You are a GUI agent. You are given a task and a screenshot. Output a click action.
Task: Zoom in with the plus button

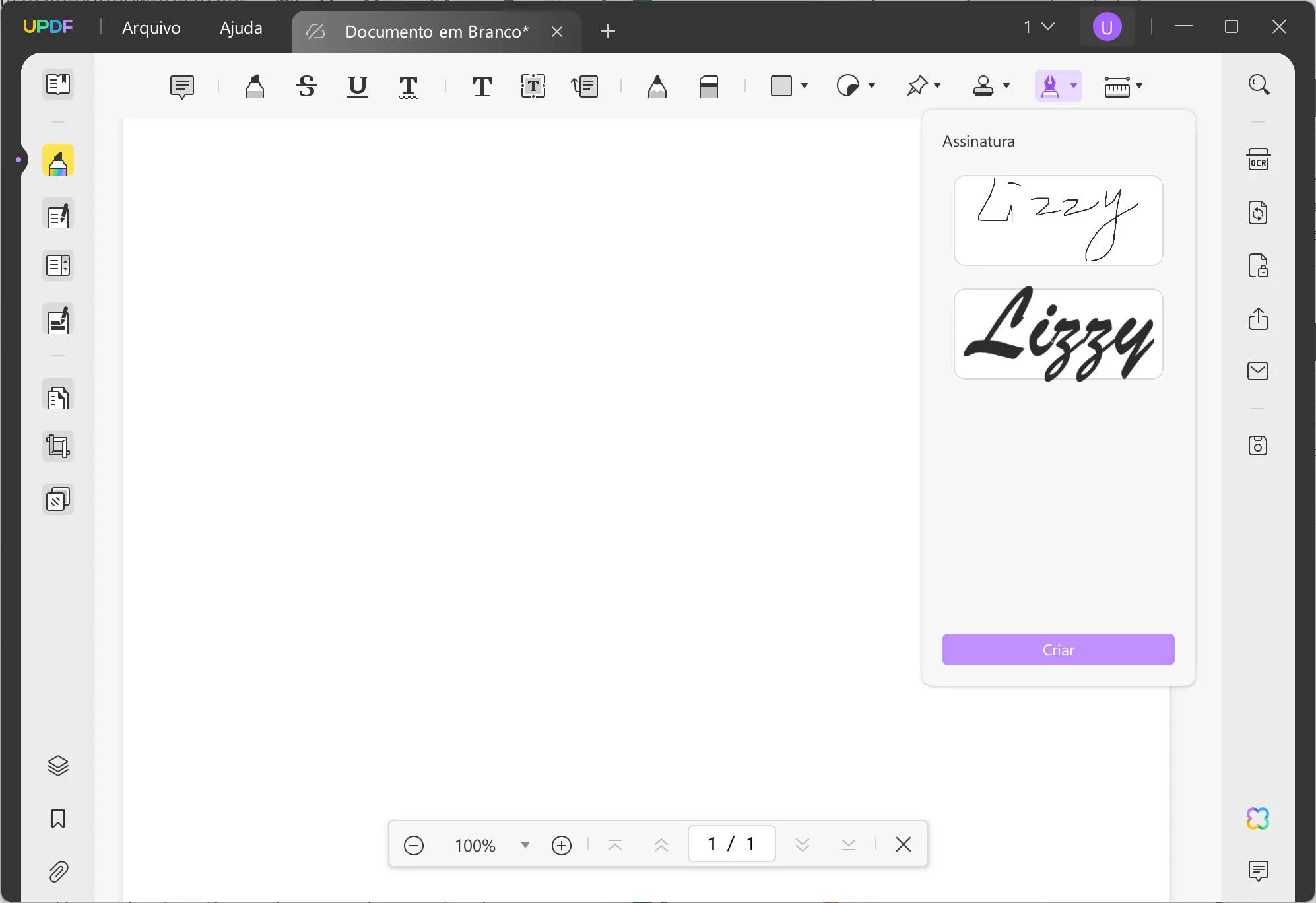tap(562, 845)
